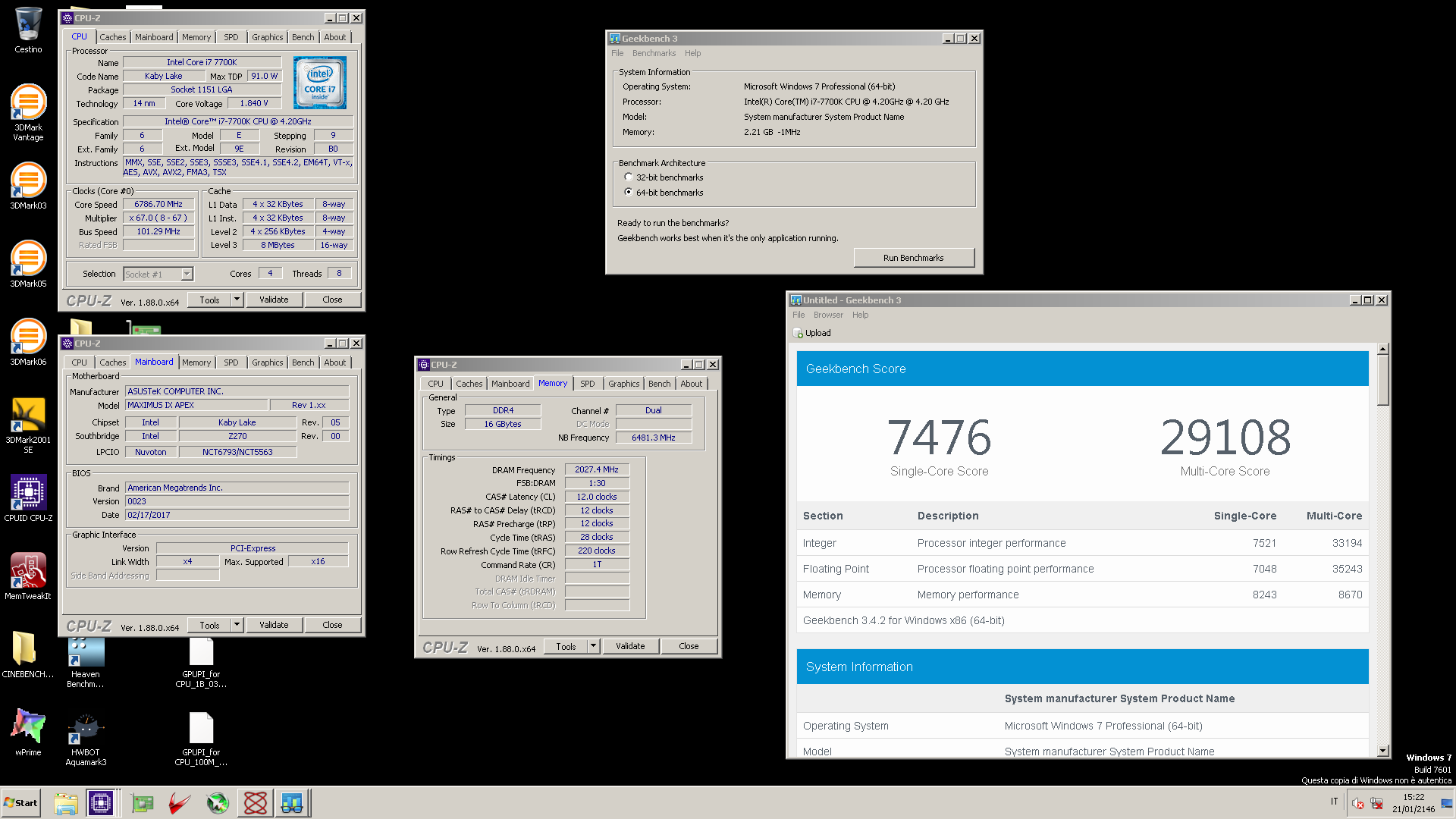Click the Show Desktop tray icon
The width and height of the screenshot is (1456, 819).
click(1447, 804)
